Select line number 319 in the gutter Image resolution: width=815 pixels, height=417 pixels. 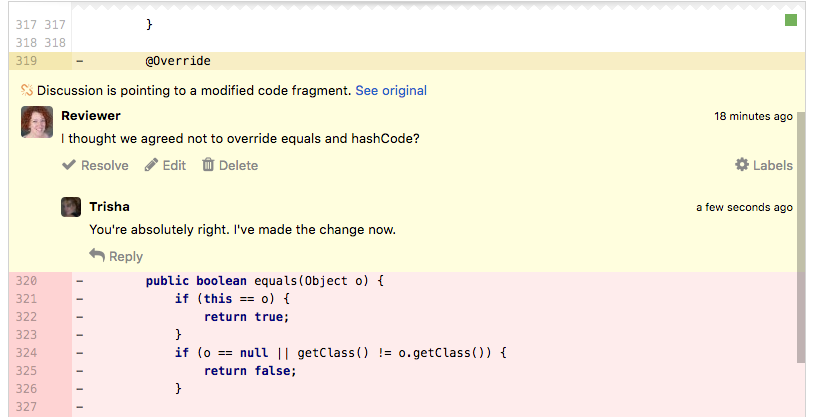[26, 61]
